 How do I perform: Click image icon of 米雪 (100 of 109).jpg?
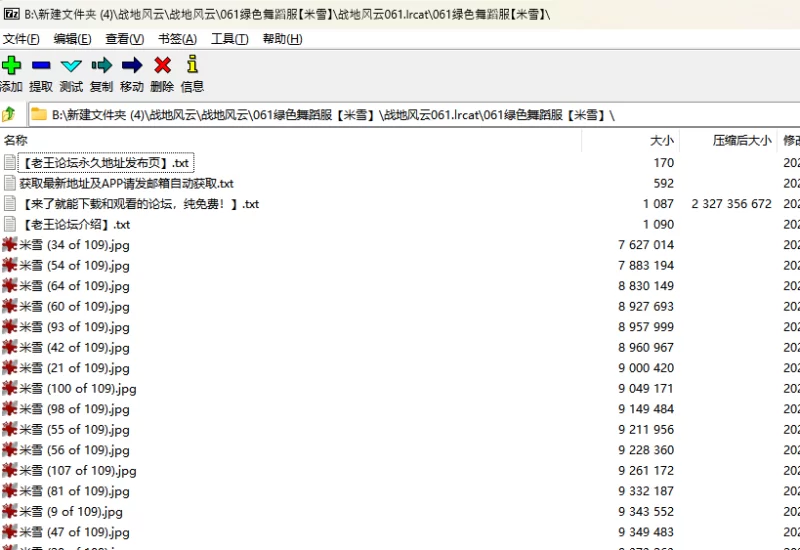click(x=10, y=388)
